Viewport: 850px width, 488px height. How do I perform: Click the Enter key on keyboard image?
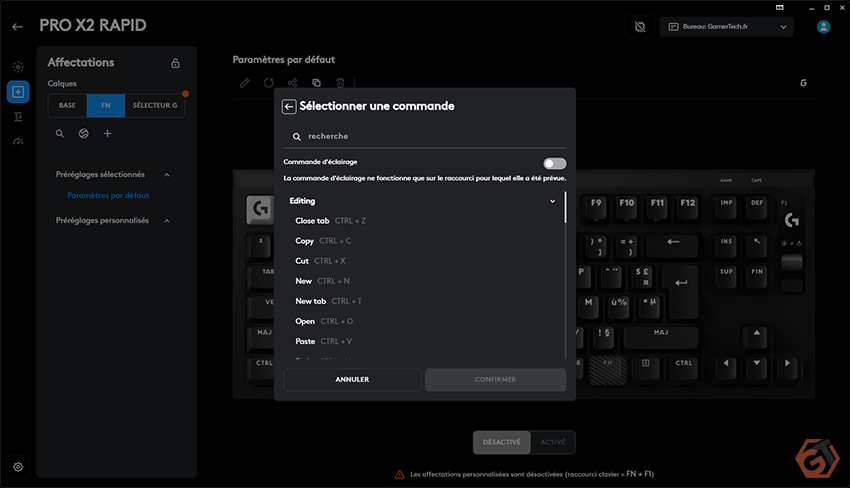tap(682, 291)
